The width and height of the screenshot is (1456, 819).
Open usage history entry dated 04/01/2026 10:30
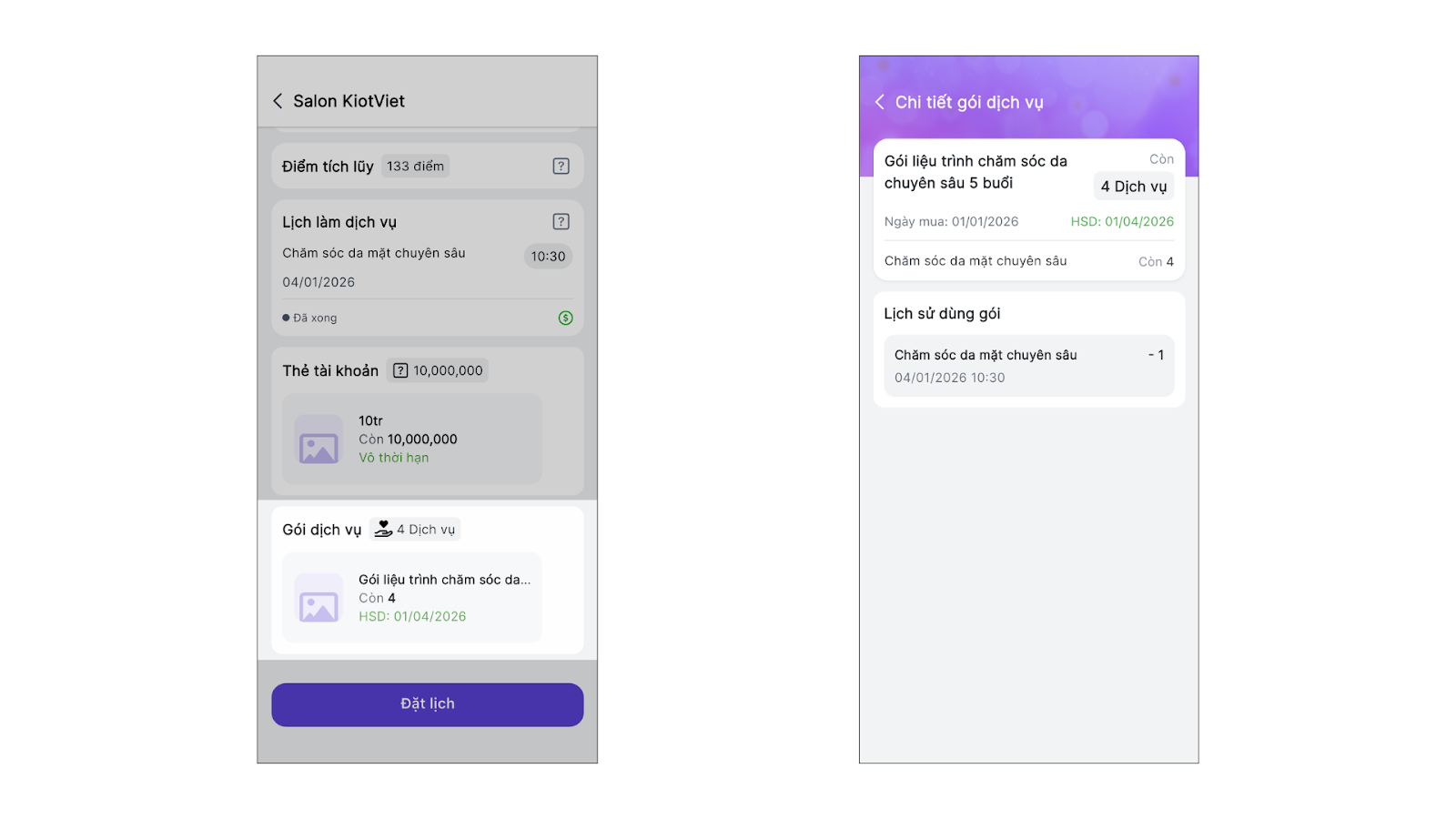click(x=1028, y=366)
